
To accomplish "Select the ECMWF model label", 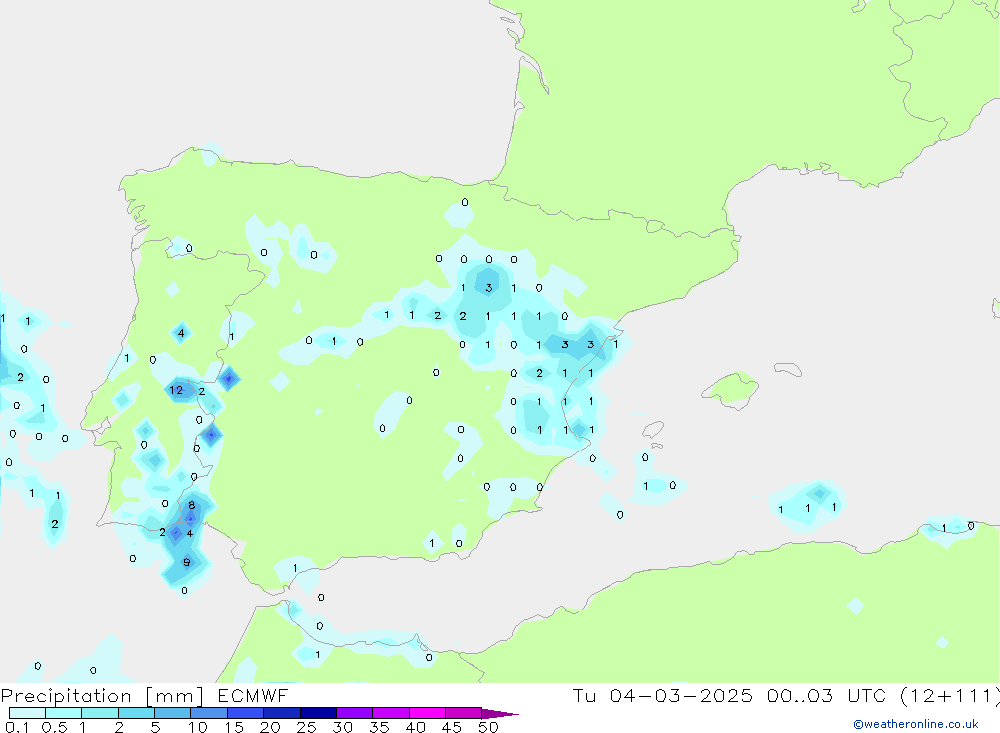I will pos(253,695).
